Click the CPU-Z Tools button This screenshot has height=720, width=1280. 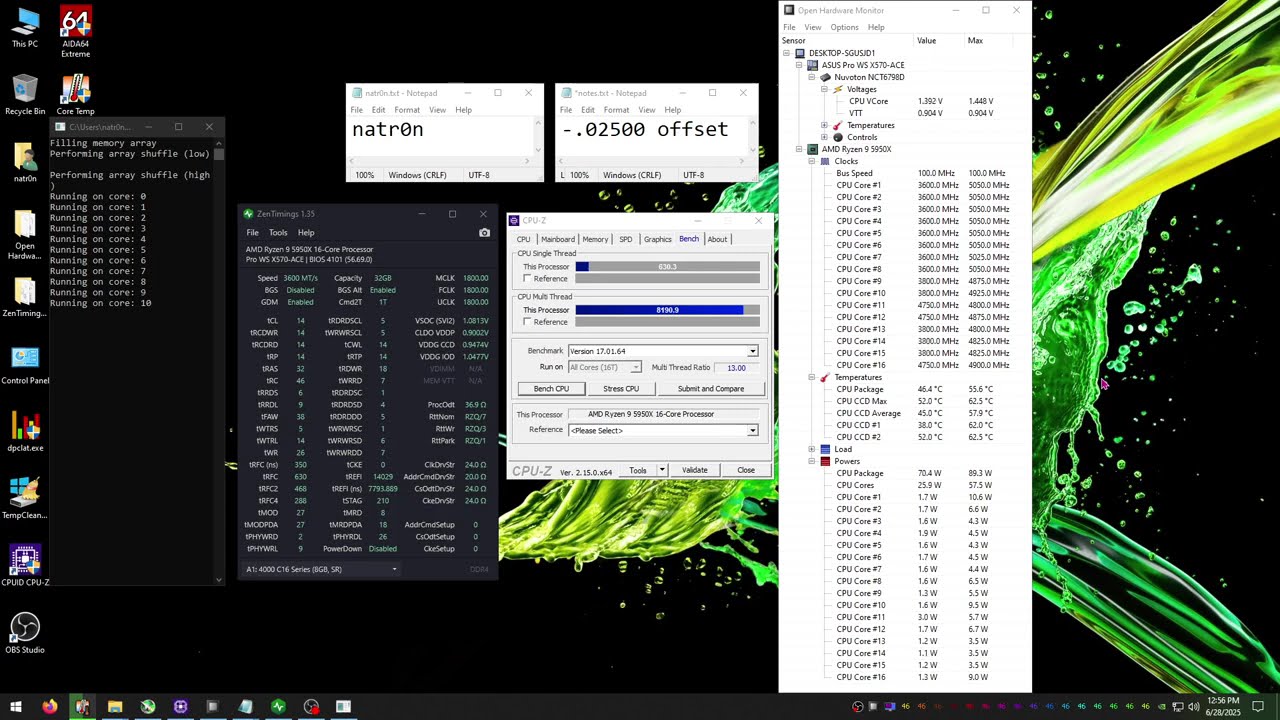tap(637, 470)
